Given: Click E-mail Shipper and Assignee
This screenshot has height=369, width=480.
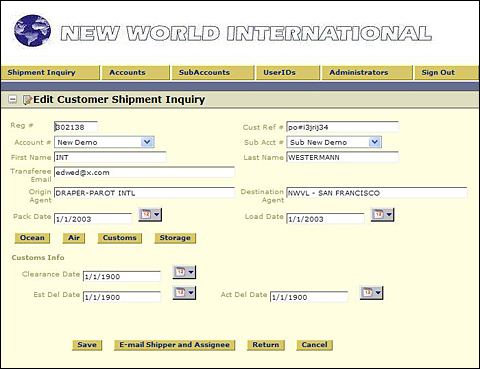Looking at the screenshot, I should click(x=174, y=345).
